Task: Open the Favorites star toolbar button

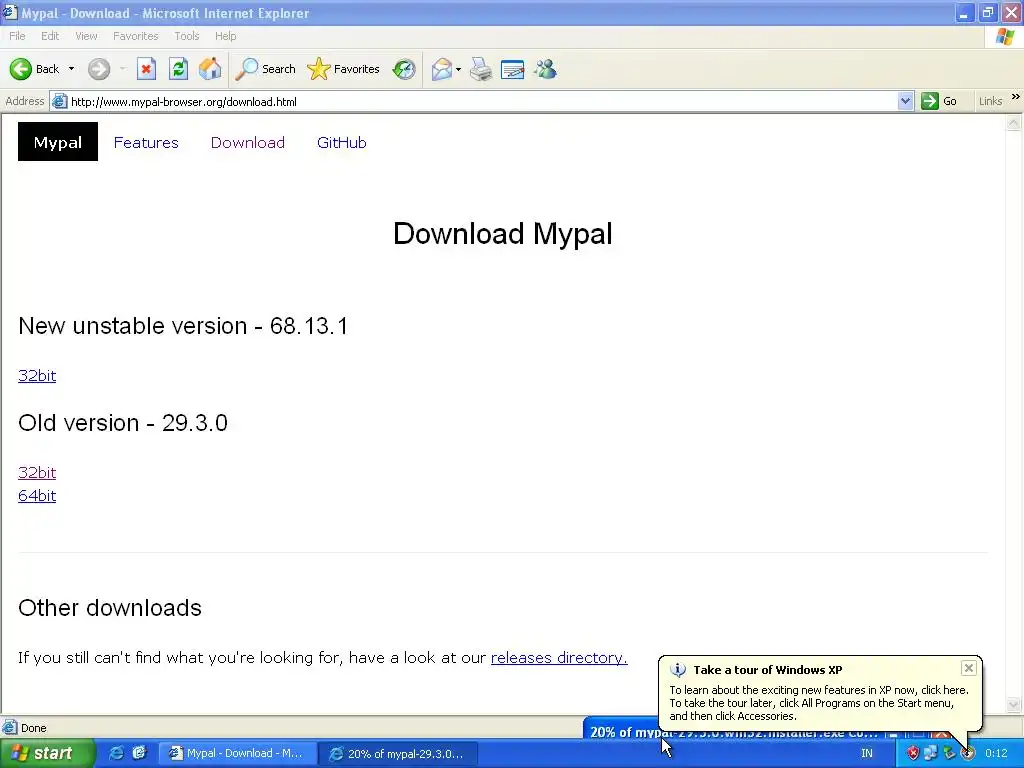Action: [x=344, y=69]
